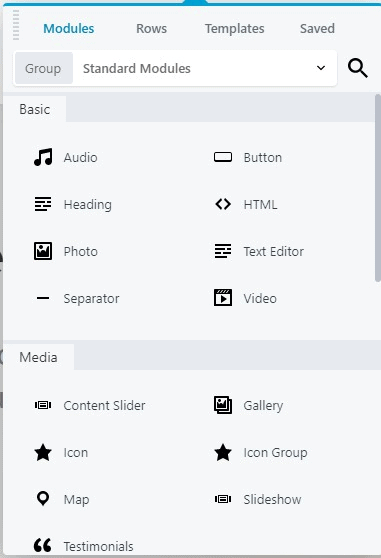Choose the Testimonials module quote icon
381x558 pixels.
click(x=43, y=545)
